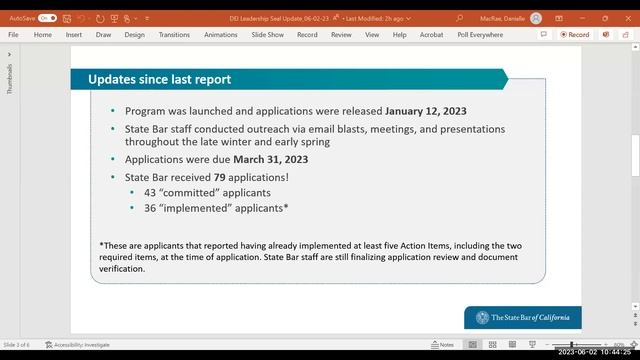The image size is (640, 360).
Task: Click the Comments speech bubble icon
Action: coord(544,35)
